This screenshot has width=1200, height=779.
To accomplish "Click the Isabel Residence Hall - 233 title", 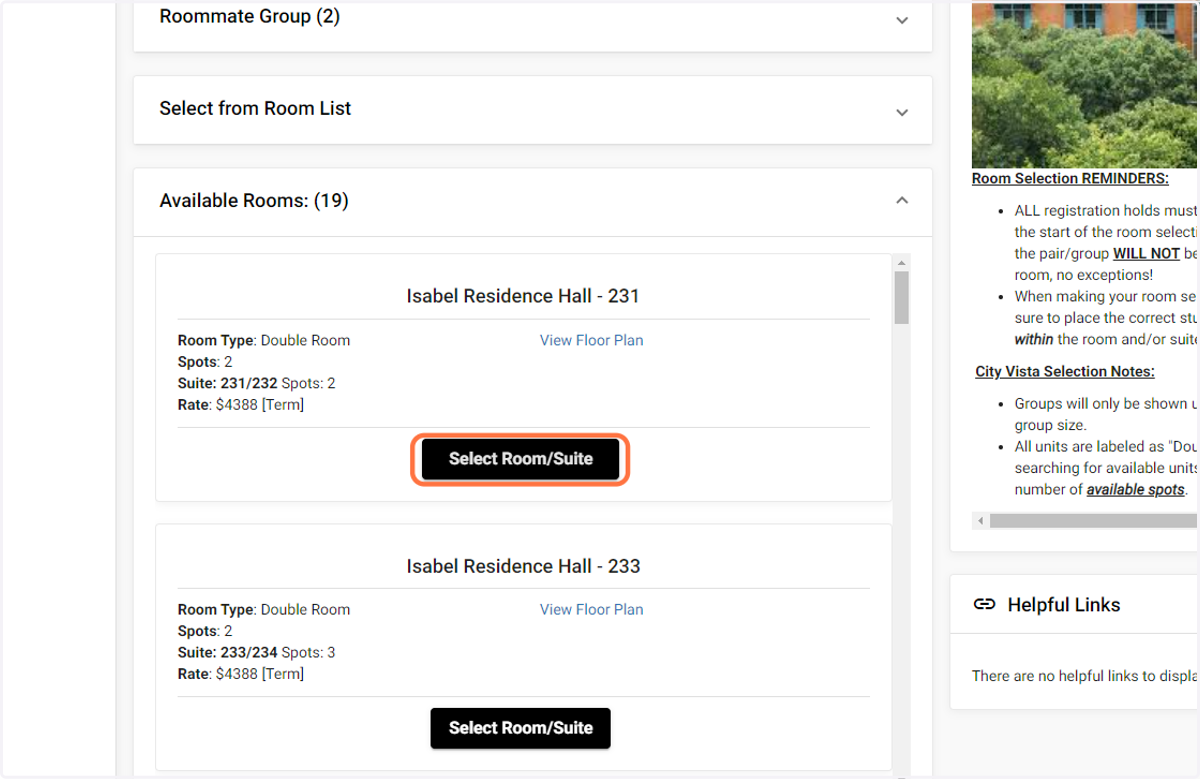I will [523, 566].
